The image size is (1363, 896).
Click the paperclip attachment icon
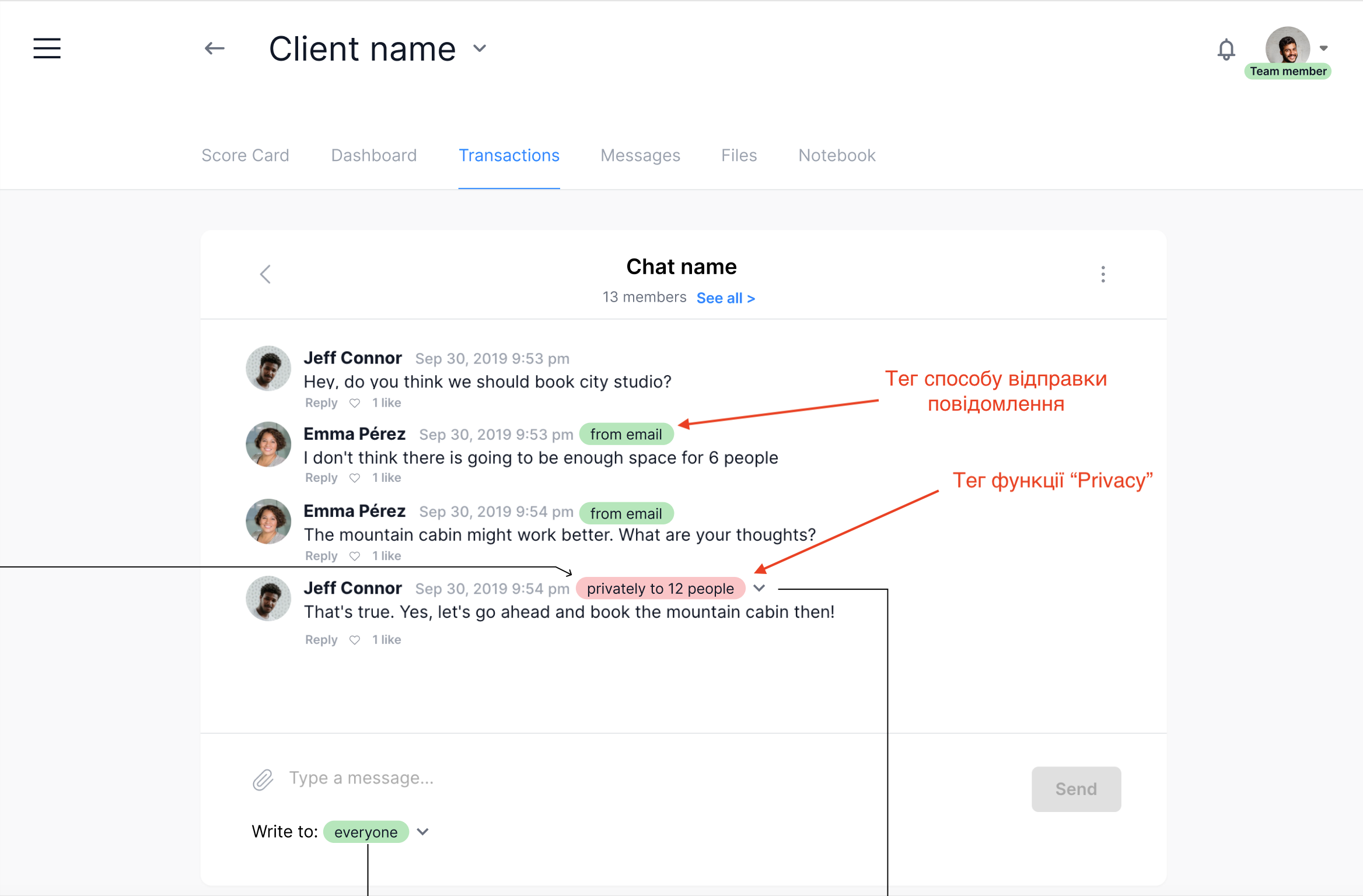pos(263,779)
